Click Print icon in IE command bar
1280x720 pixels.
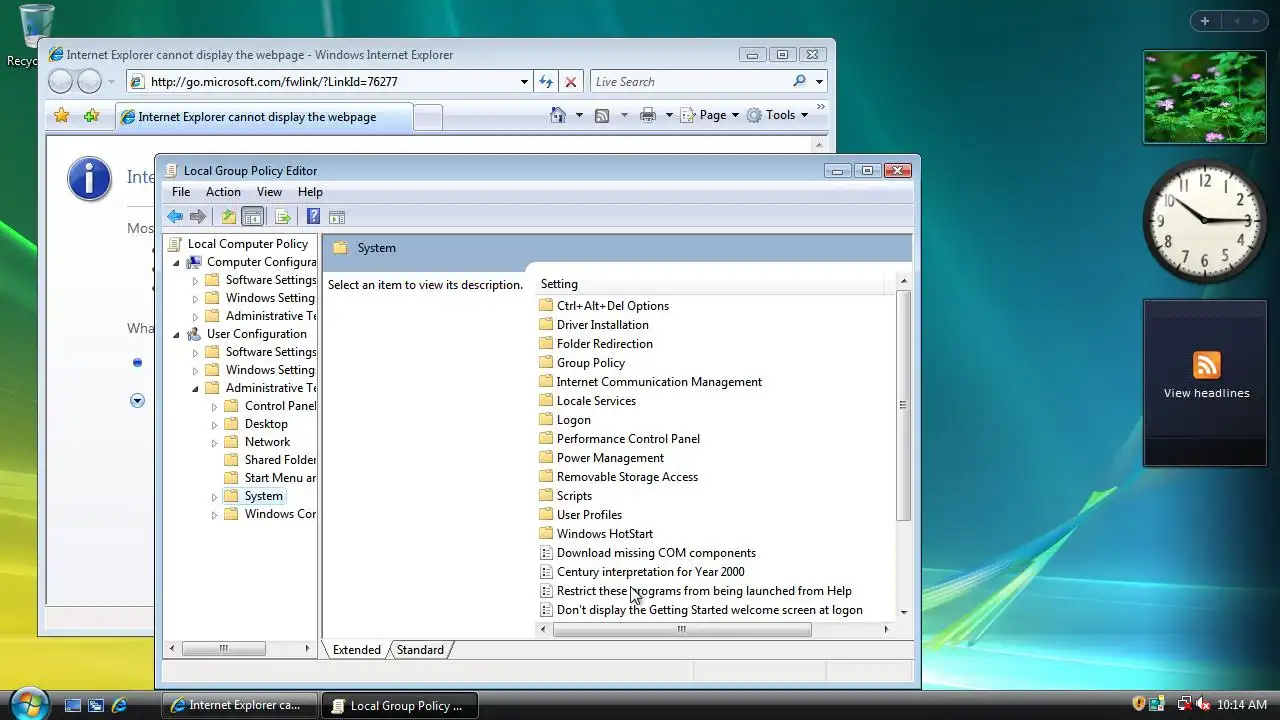[x=648, y=116]
